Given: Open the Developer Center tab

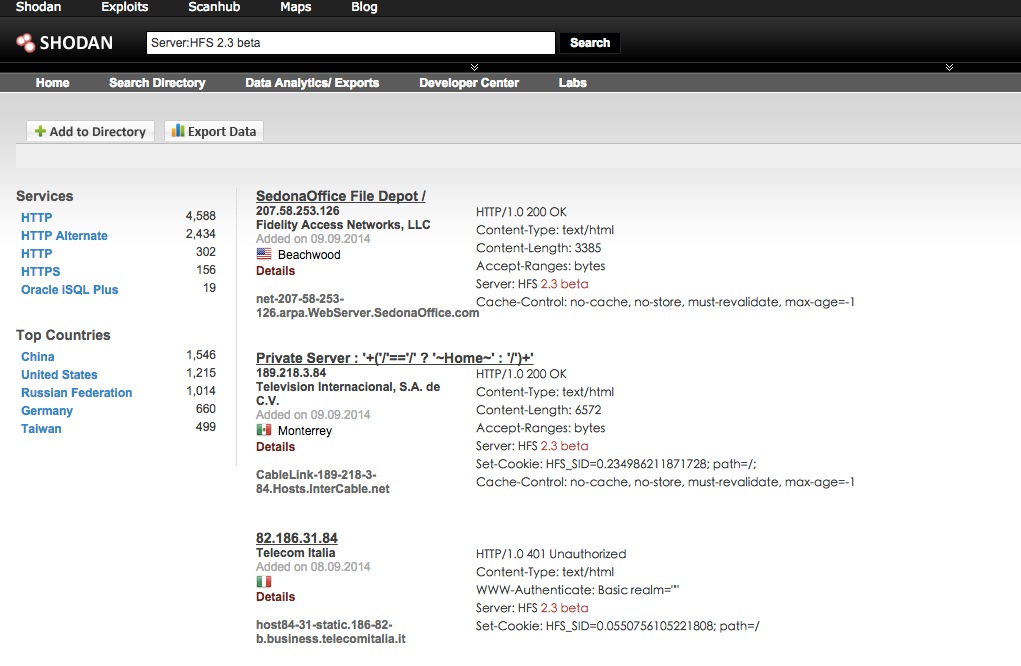Looking at the screenshot, I should pos(469,83).
